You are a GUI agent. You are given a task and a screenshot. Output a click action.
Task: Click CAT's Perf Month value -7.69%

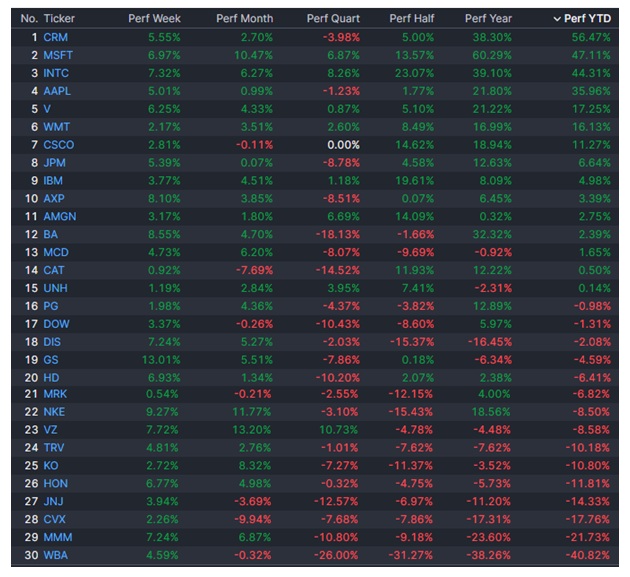pos(254,270)
